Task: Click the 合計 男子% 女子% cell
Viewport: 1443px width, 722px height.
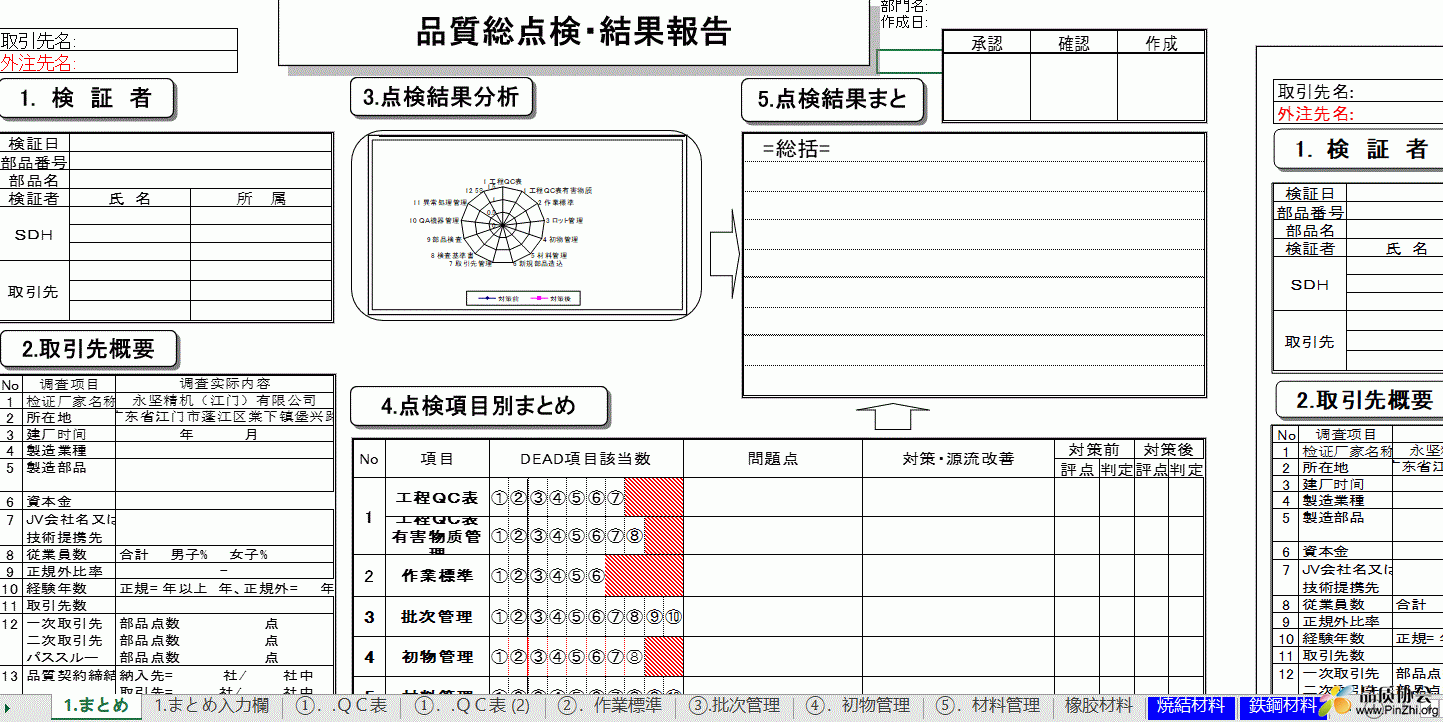Action: pos(225,554)
